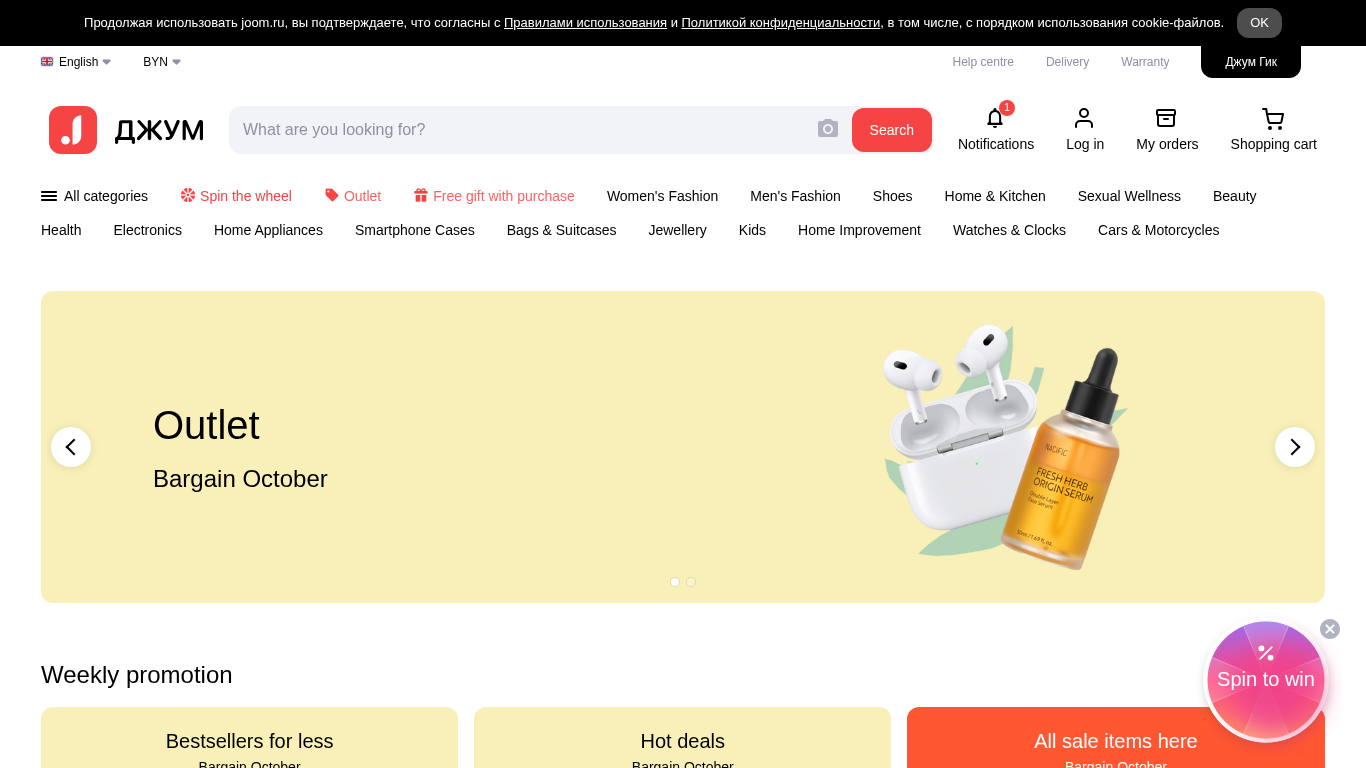Browse Shoes category
The width and height of the screenshot is (1366, 768).
892,196
